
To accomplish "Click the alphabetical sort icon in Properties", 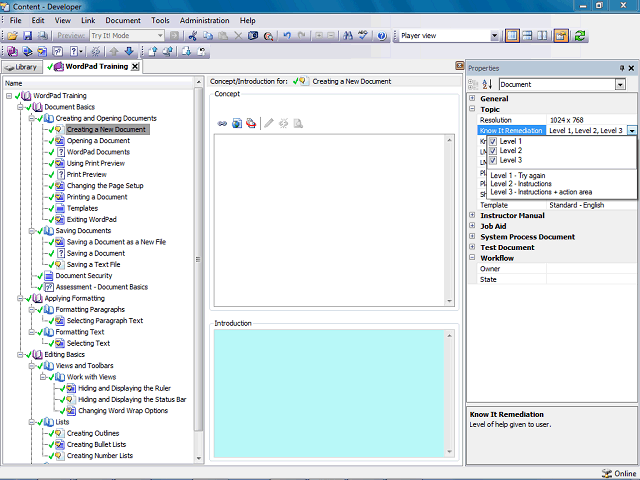I will [487, 84].
